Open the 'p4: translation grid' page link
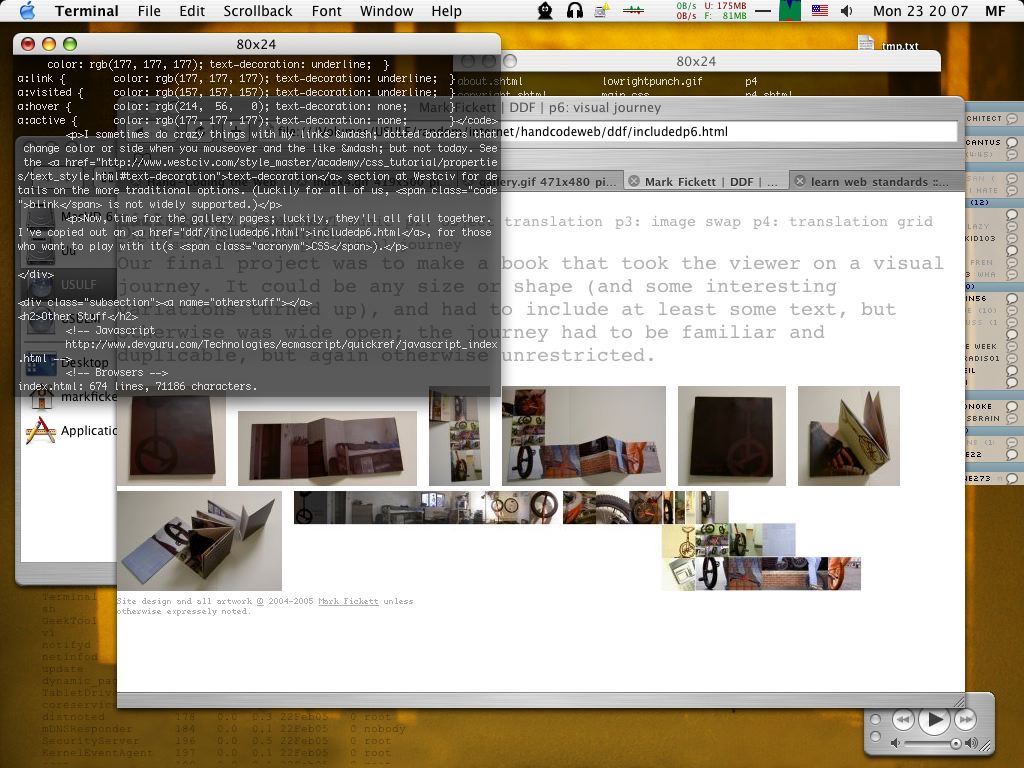The image size is (1024, 768). pyautogui.click(x=842, y=221)
